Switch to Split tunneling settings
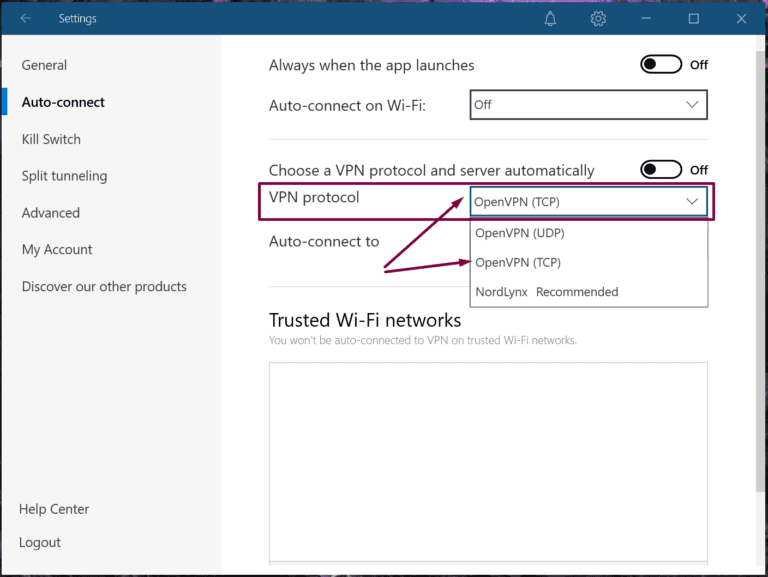This screenshot has width=768, height=577. pos(64,176)
